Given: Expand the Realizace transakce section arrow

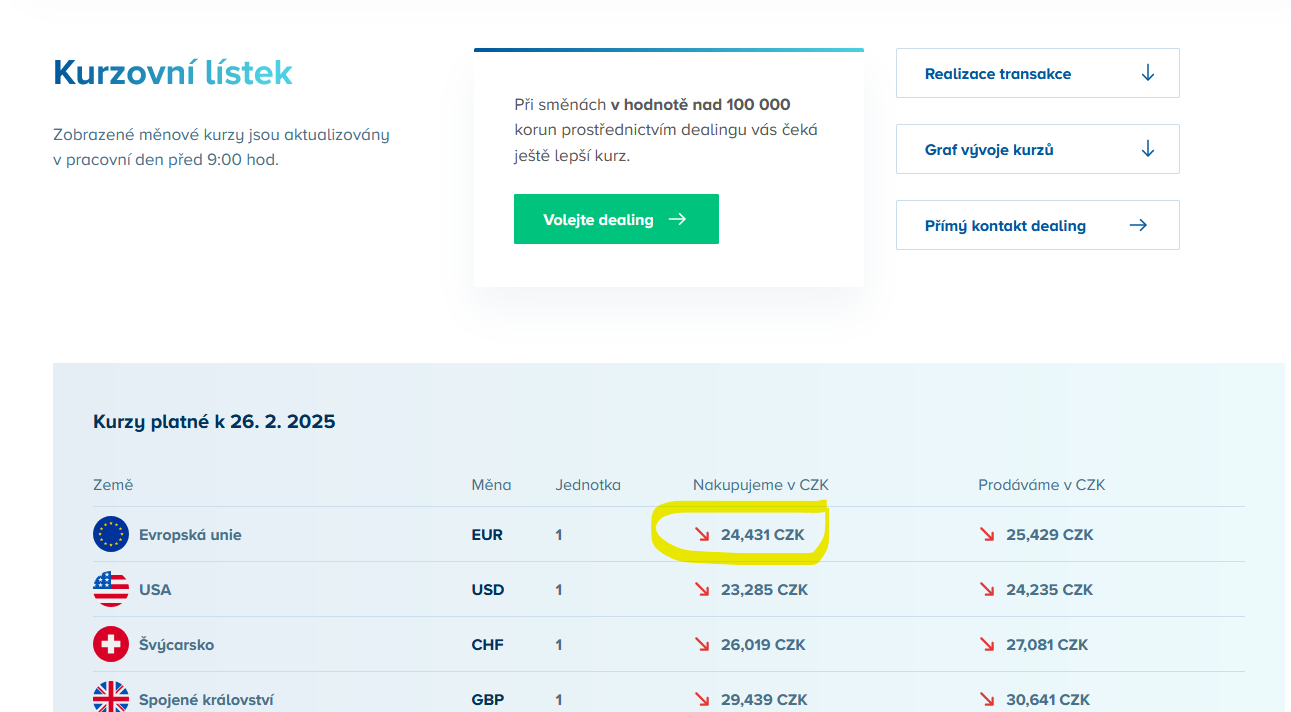Looking at the screenshot, I should click(1148, 73).
